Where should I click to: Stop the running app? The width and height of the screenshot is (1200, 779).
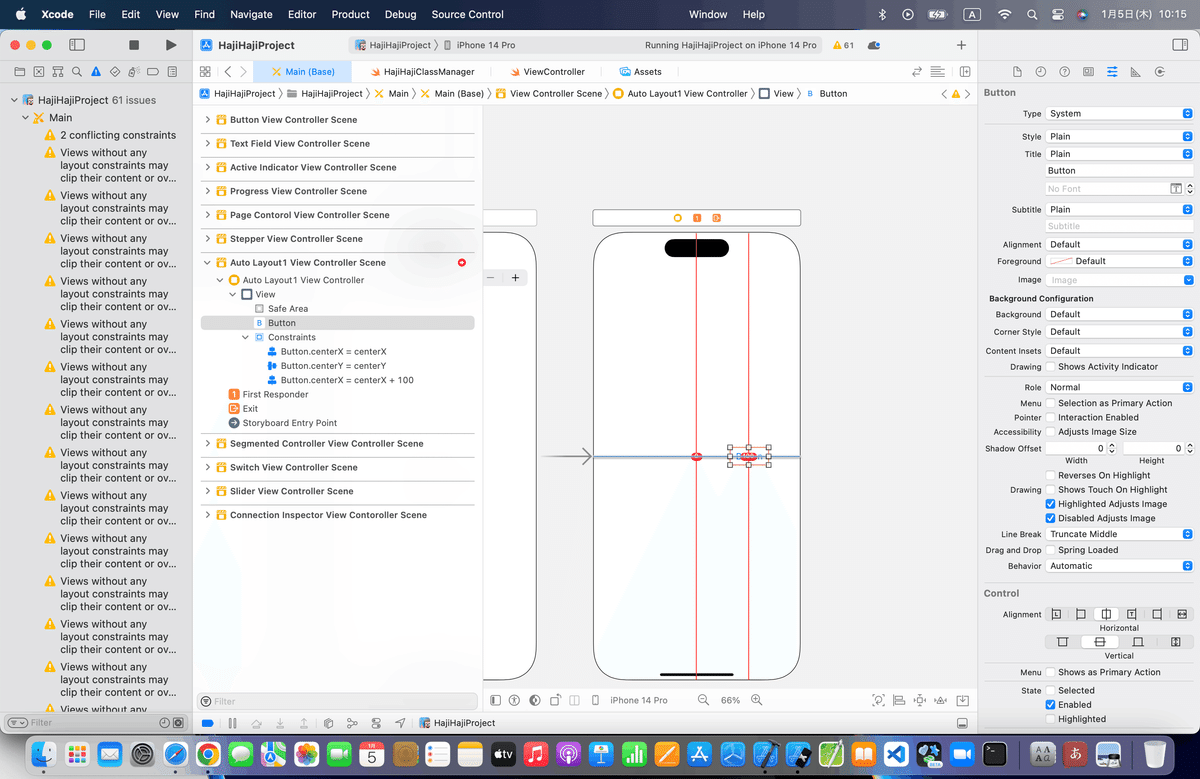(134, 45)
